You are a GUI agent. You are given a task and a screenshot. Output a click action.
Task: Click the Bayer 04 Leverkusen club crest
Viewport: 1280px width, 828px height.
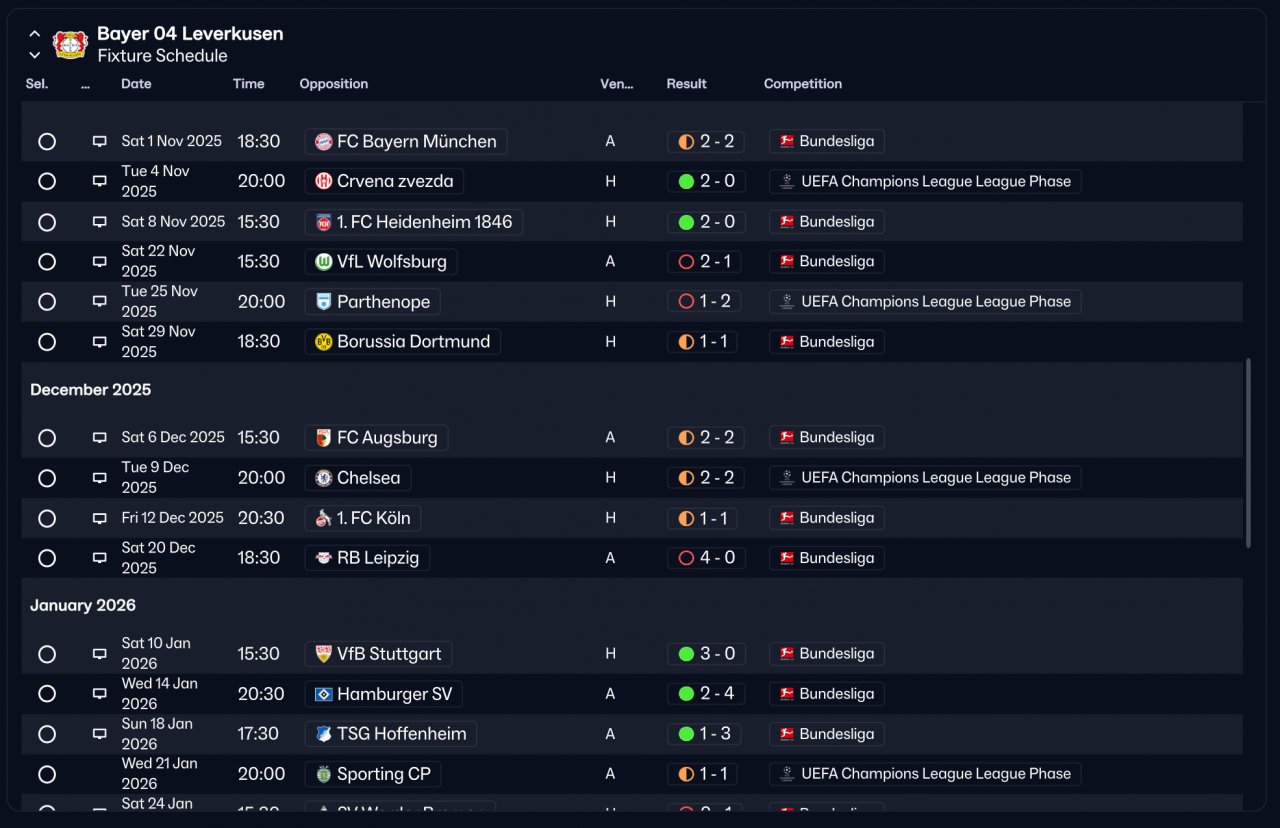coord(71,45)
